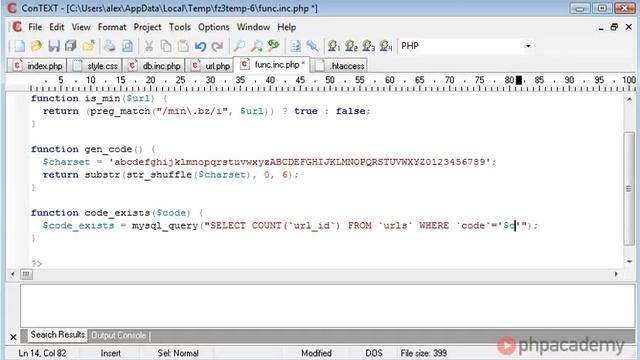The height and width of the screenshot is (360, 640).
Task: Click the stay-on-top pin icon
Action: pyautogui.click(x=312, y=46)
